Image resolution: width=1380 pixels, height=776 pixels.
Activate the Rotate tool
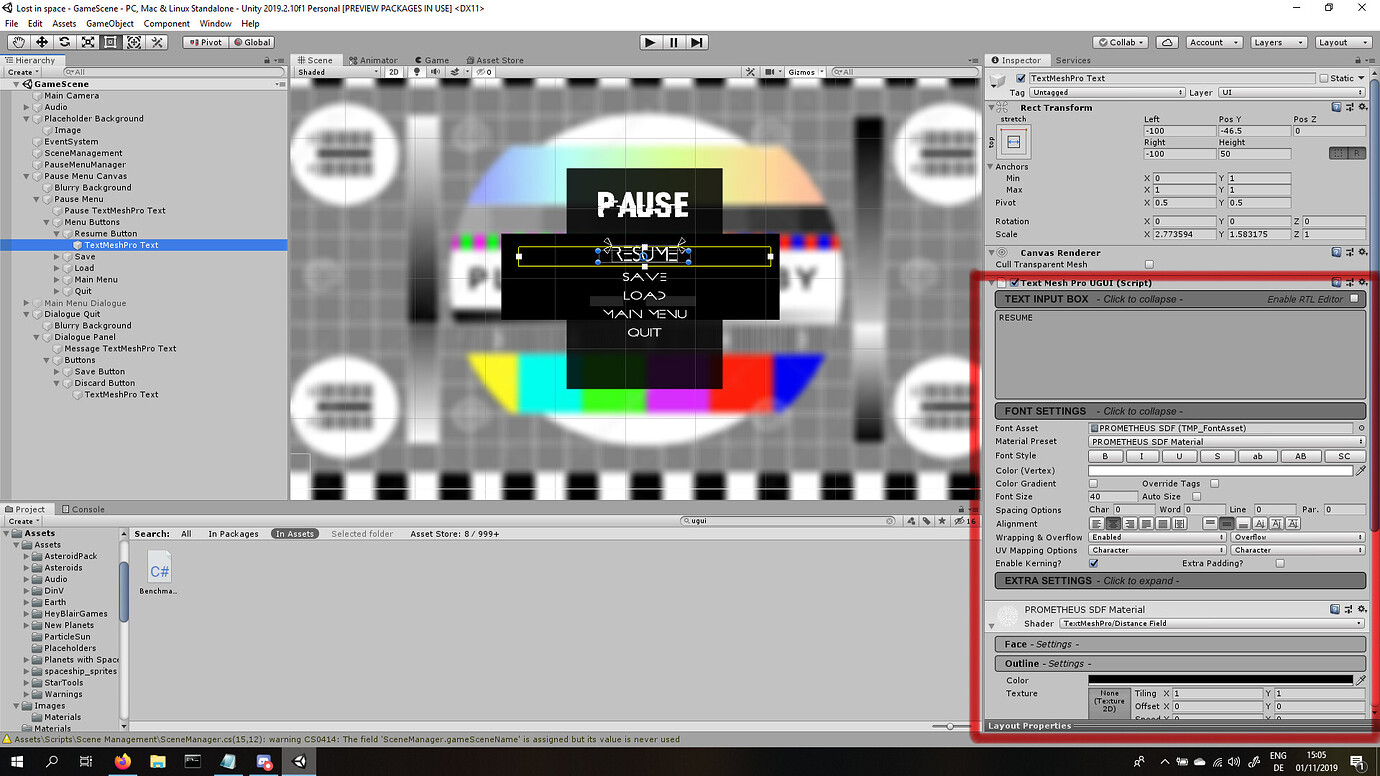point(64,41)
